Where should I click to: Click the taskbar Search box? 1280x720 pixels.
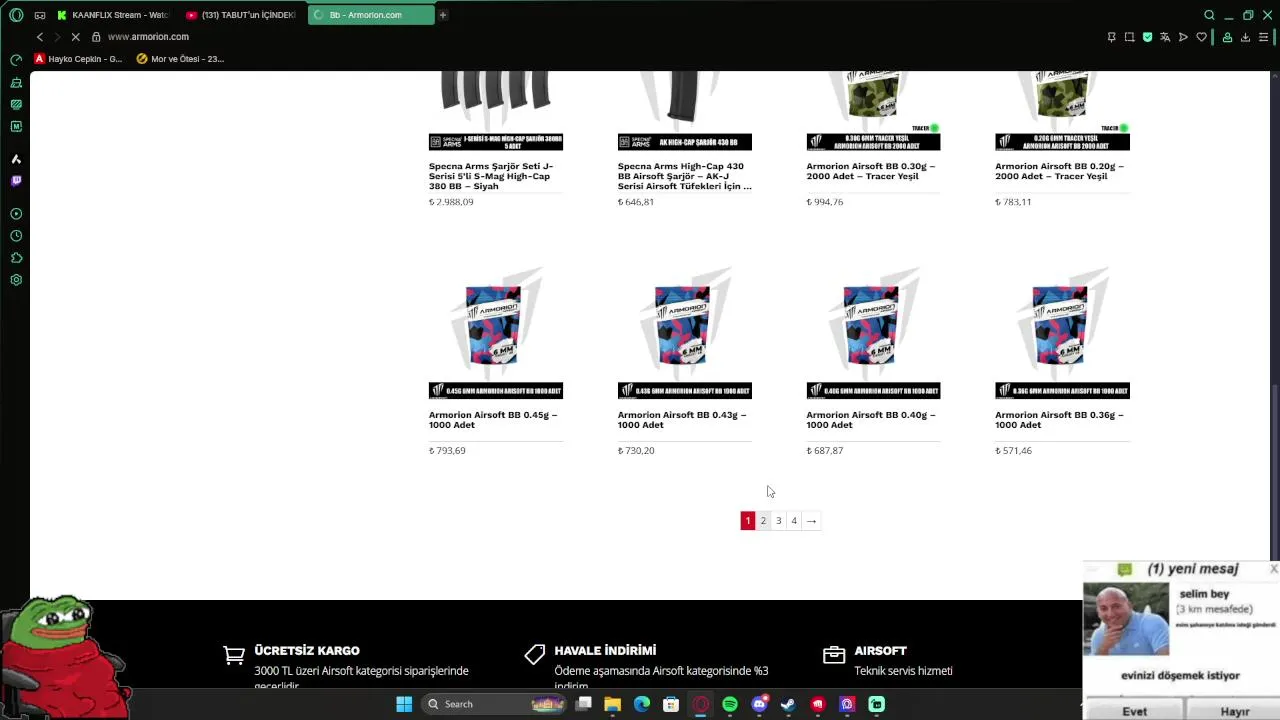click(494, 704)
